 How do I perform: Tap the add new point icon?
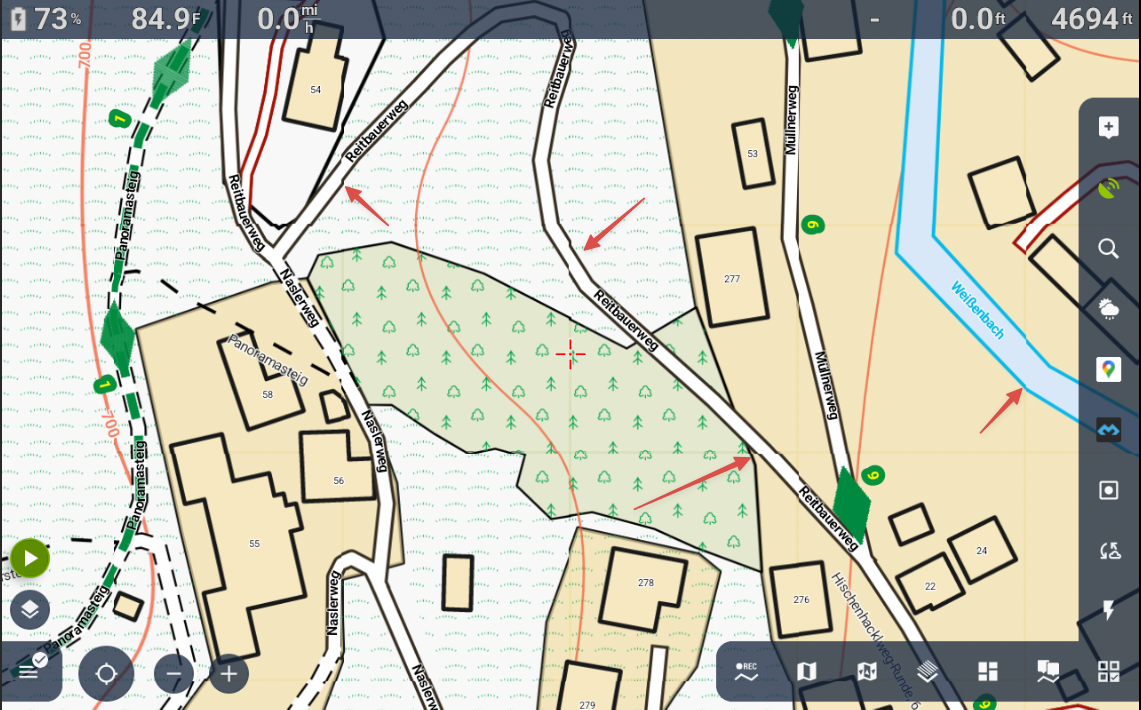(x=1108, y=128)
